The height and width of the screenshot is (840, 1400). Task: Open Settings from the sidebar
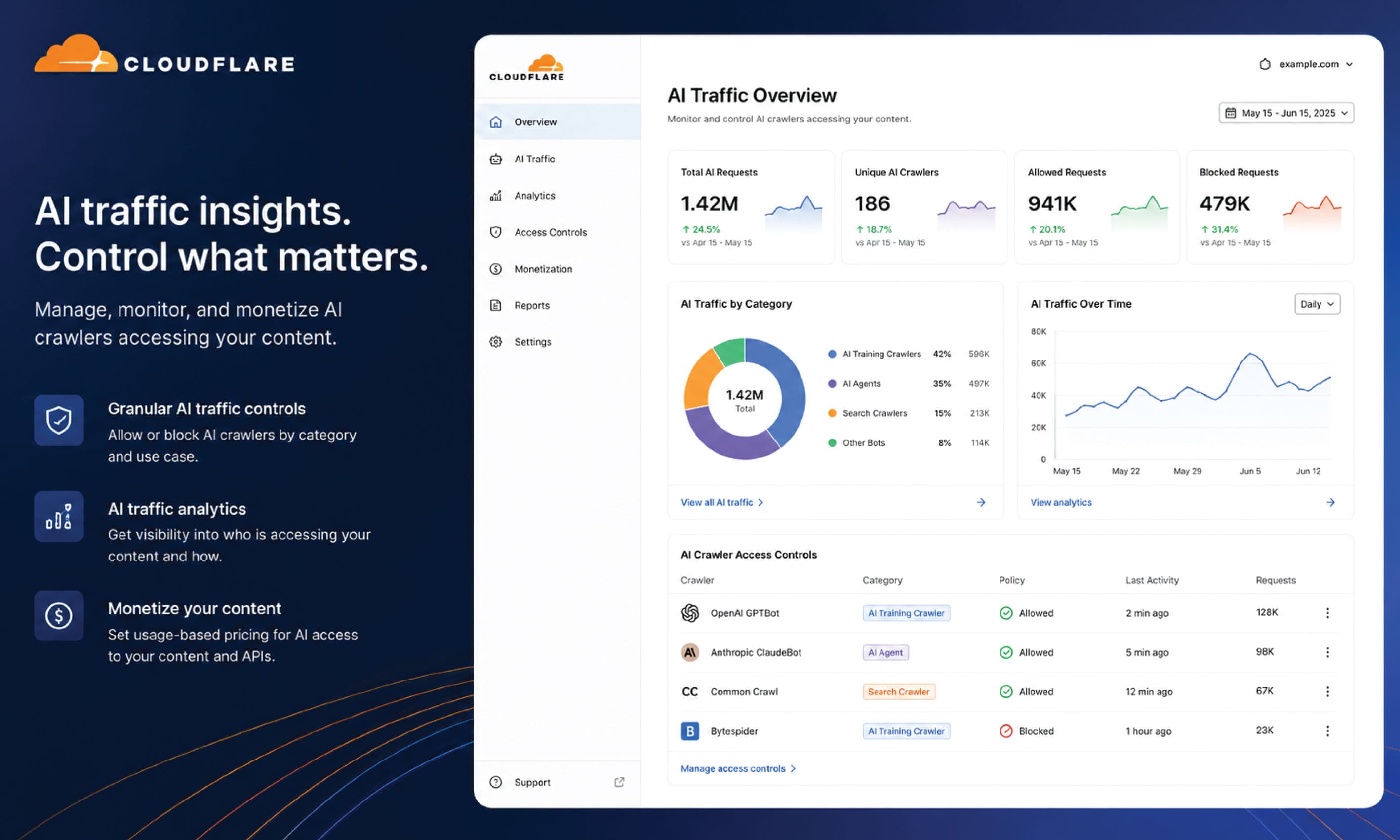(558, 342)
